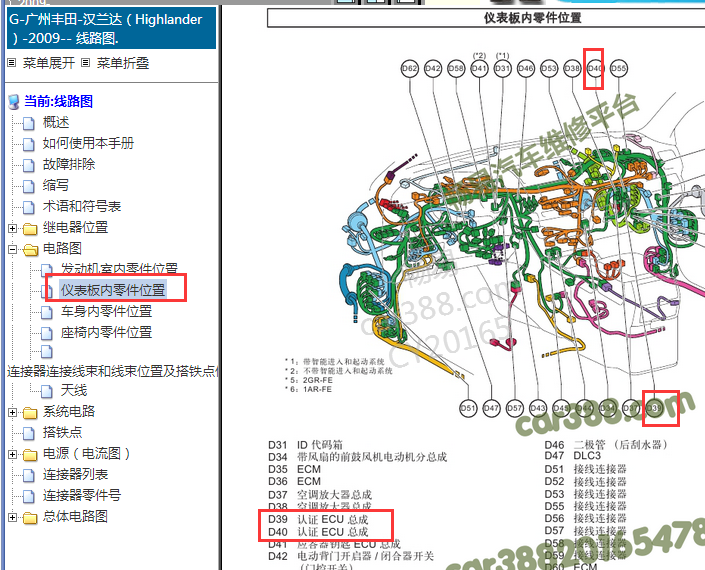
Task: Expand the 继电器位置 tree node
Action: click(x=13, y=228)
